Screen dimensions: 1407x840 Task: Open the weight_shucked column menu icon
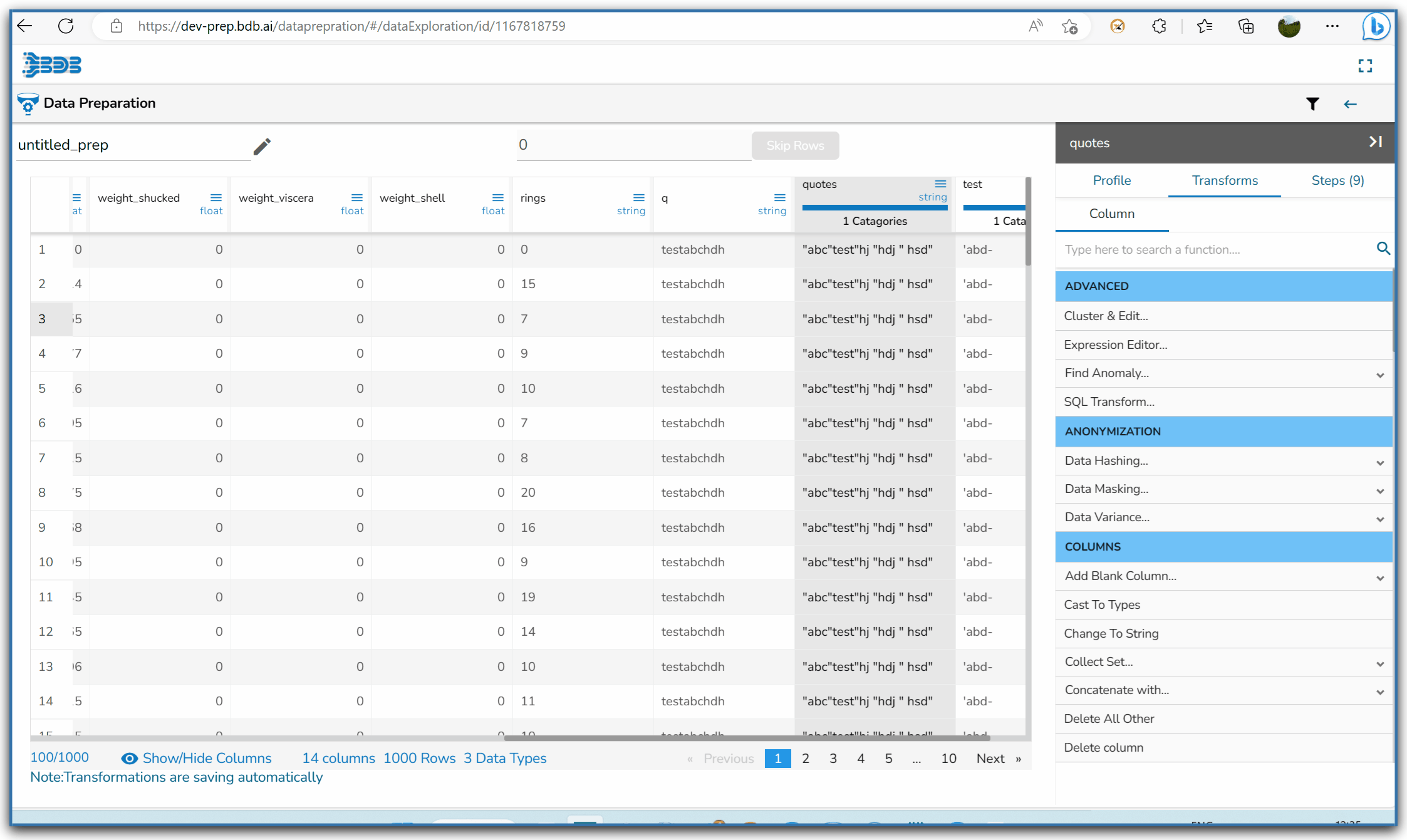pos(215,197)
